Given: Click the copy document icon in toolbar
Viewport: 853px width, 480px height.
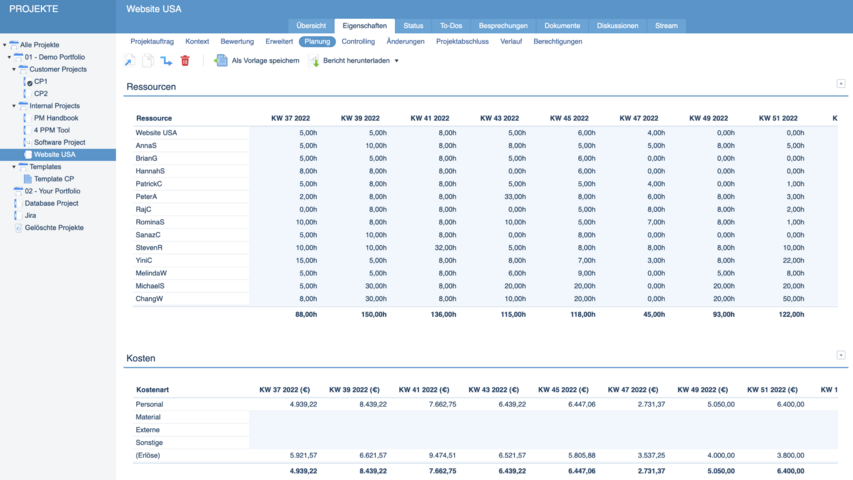Looking at the screenshot, I should [148, 61].
